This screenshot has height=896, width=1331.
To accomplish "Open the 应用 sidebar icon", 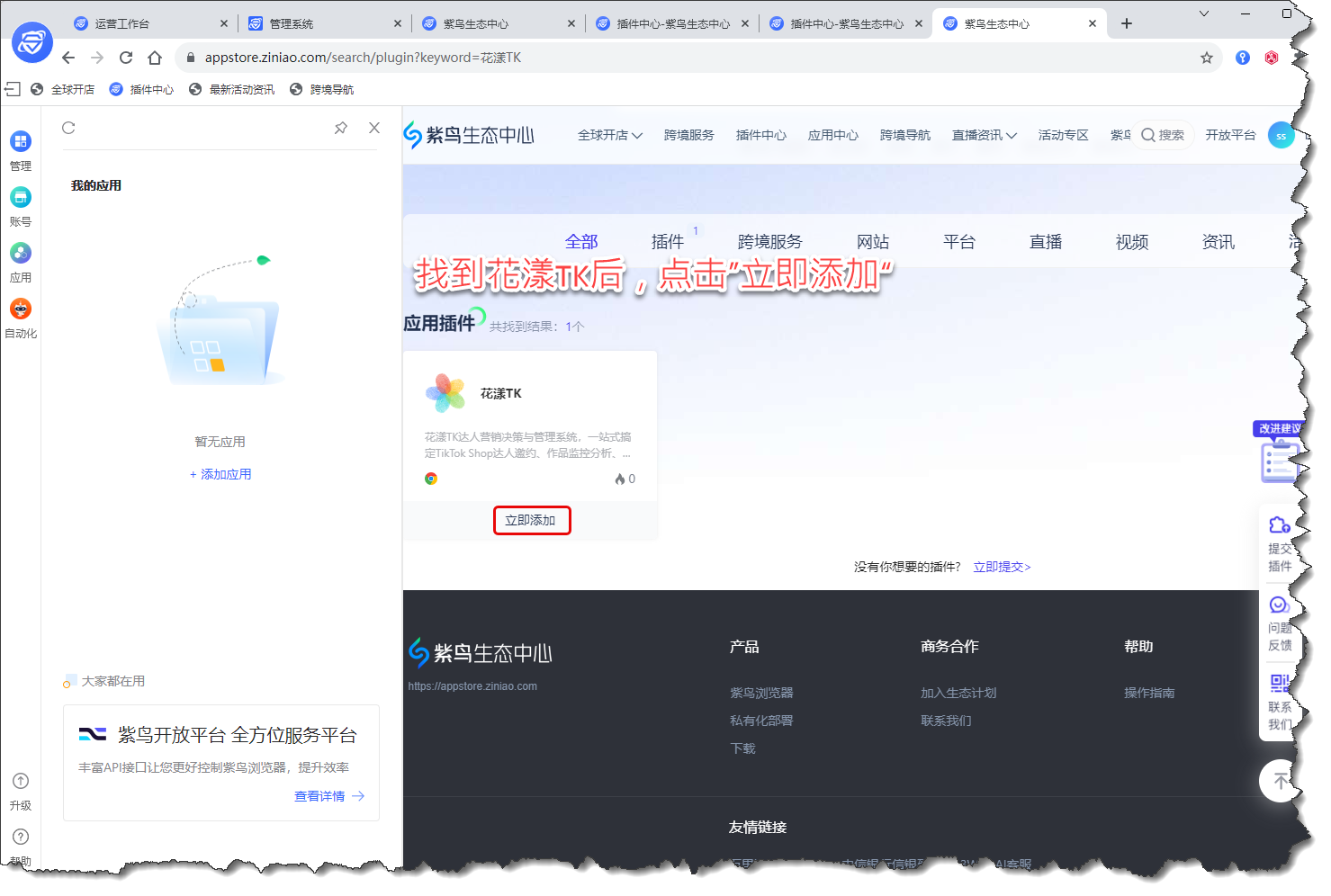I will tap(20, 254).
